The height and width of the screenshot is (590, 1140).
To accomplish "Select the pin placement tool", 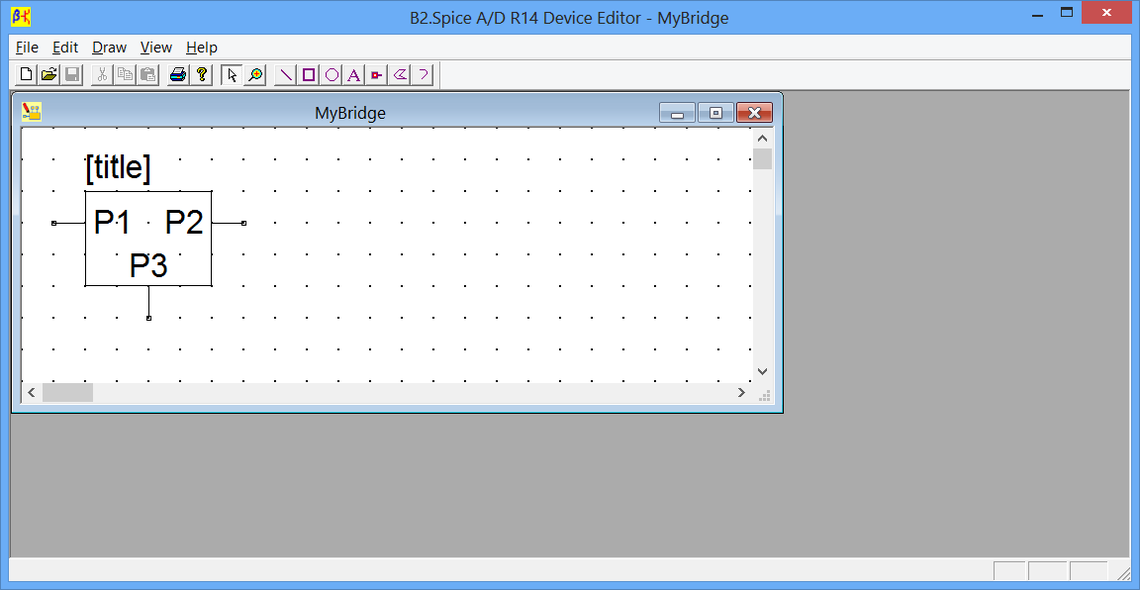I will [x=376, y=74].
